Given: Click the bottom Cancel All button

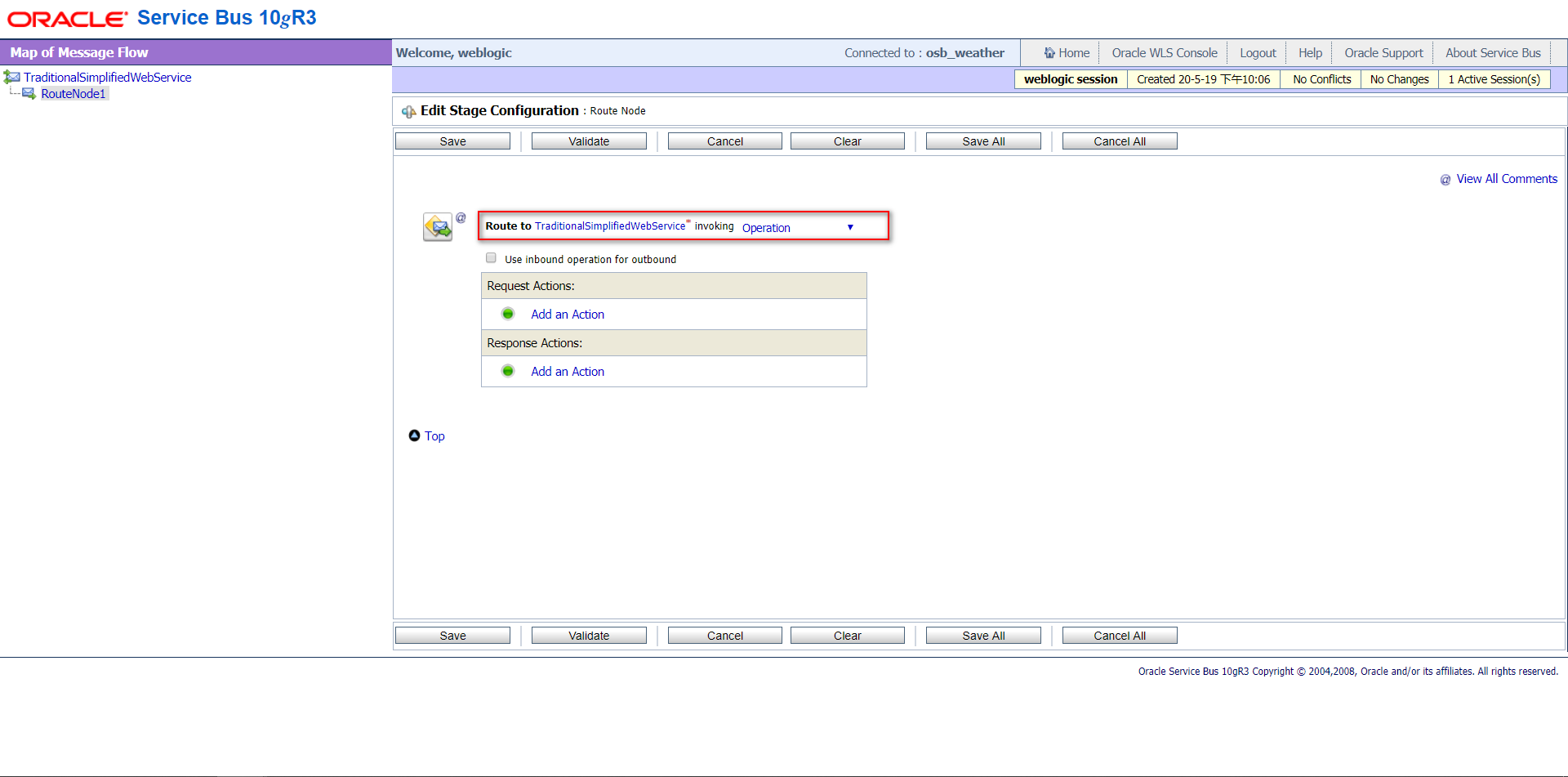Looking at the screenshot, I should (x=1120, y=636).
